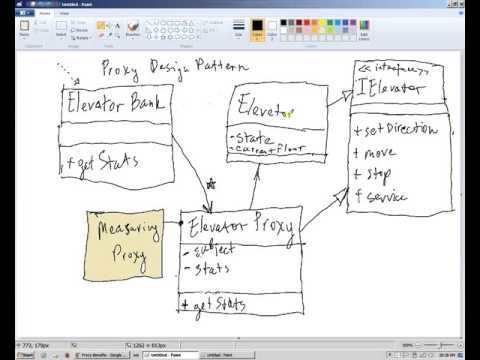Pick the red palette swatch

pyautogui.click(x=307, y=23)
